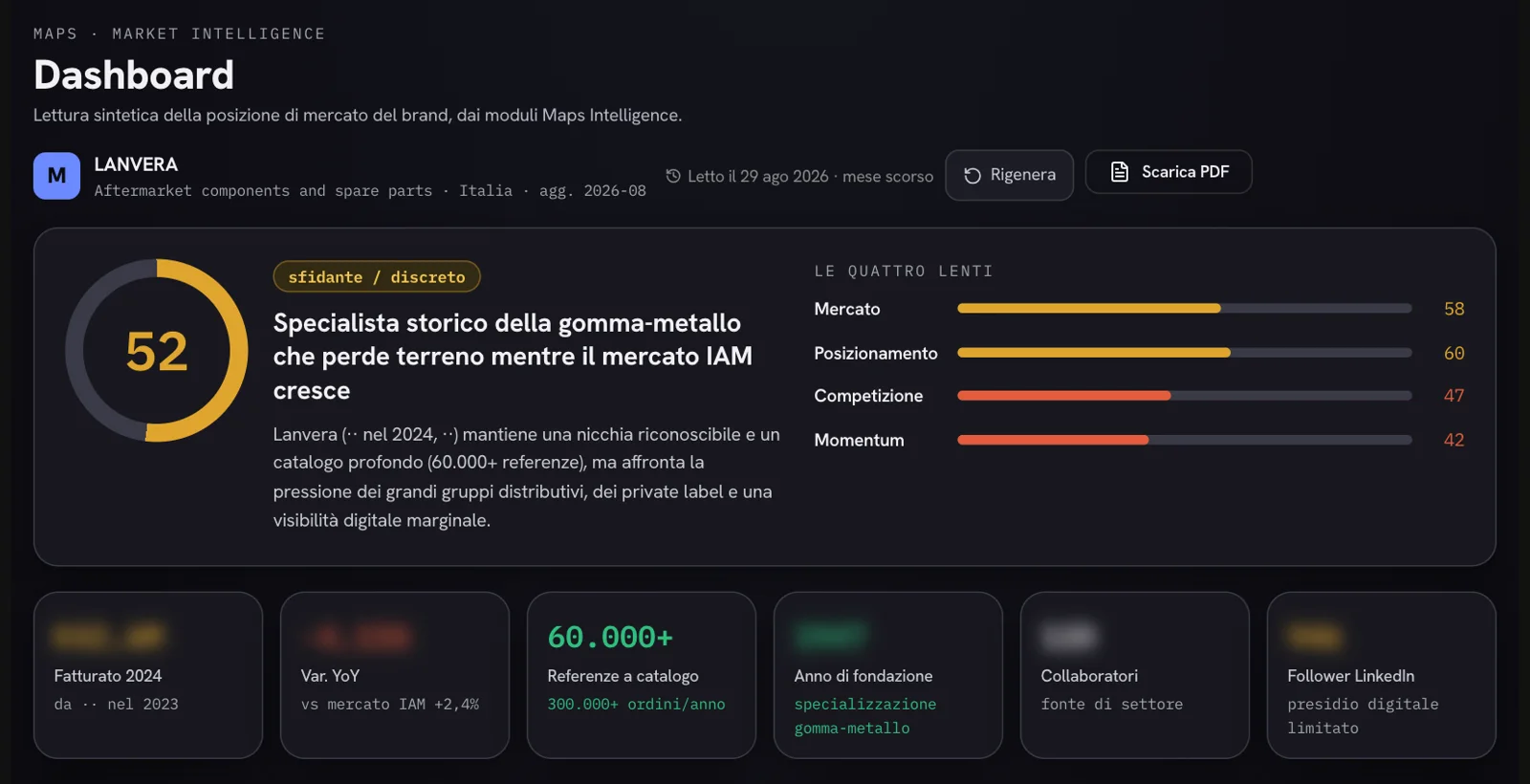The image size is (1530, 784).
Task: Open the Referenze a catalogo card
Action: pos(642,675)
